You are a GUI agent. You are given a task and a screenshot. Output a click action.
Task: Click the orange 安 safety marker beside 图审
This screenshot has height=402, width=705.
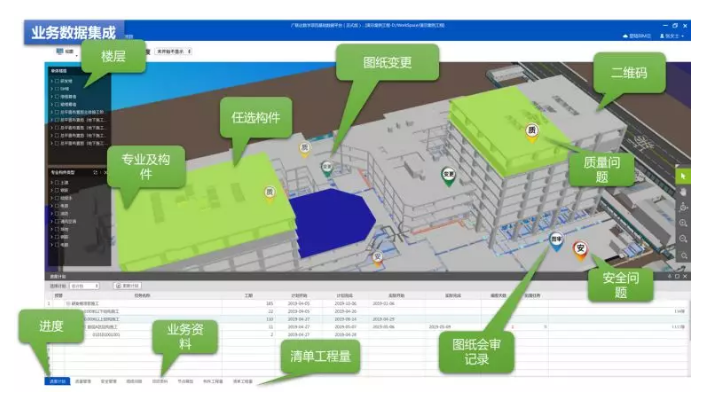(581, 248)
